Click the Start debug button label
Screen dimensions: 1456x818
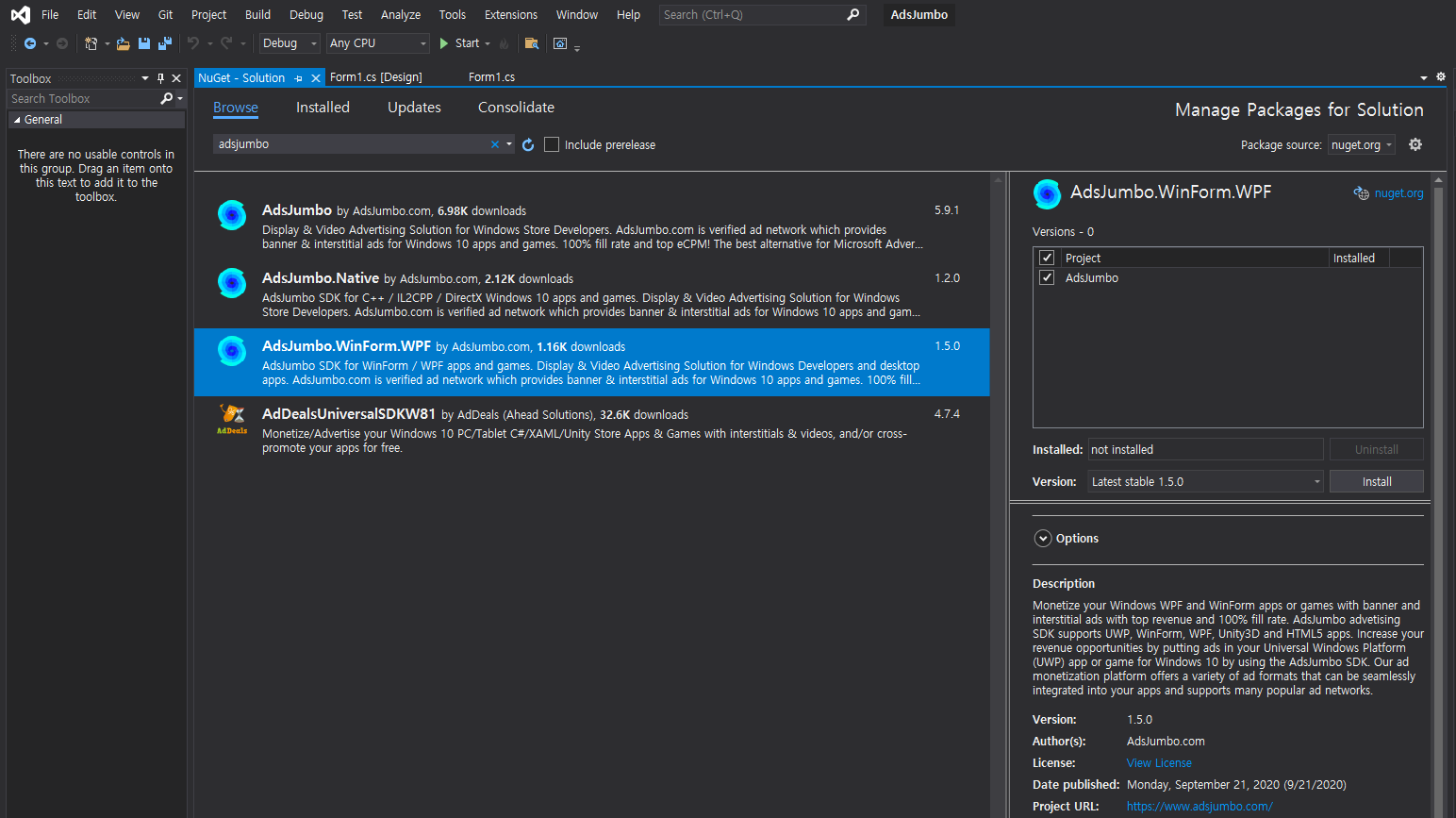tap(468, 43)
